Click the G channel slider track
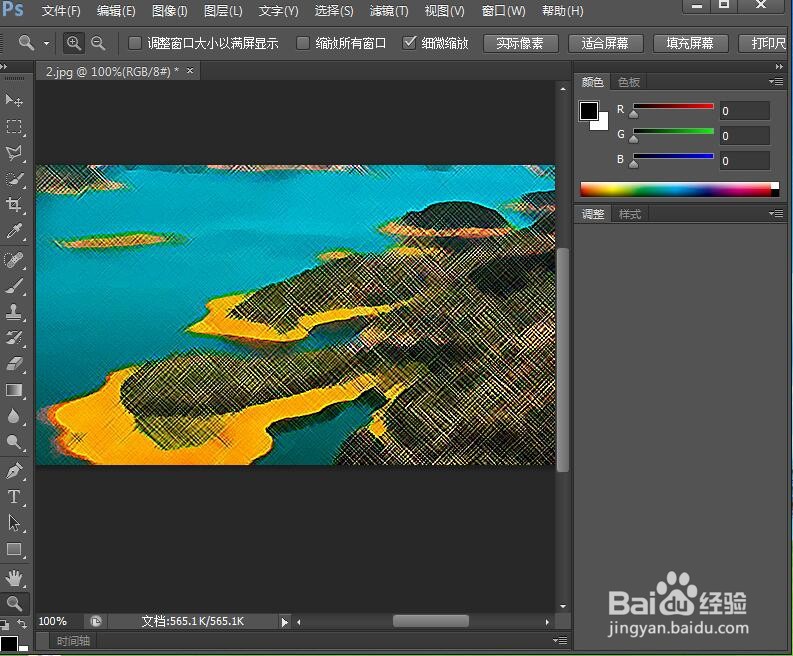The width and height of the screenshot is (793, 656). [673, 132]
